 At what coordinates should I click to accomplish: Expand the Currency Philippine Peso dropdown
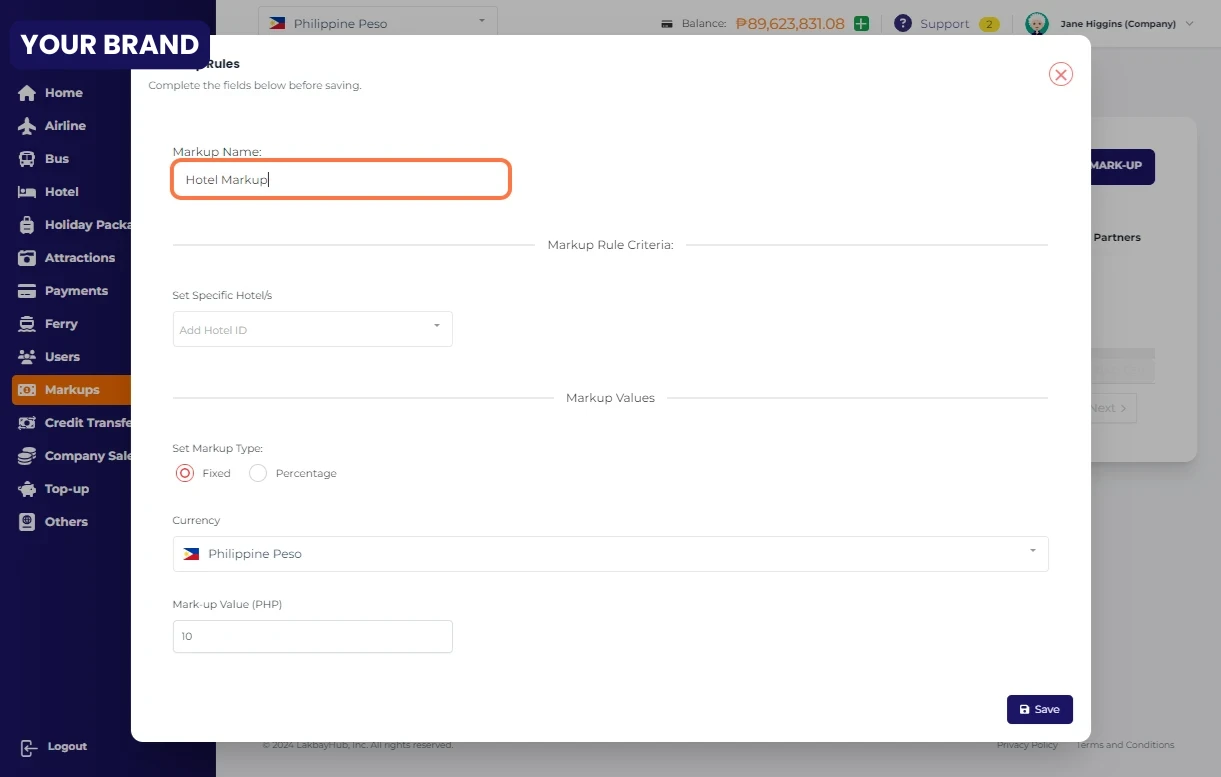(610, 553)
